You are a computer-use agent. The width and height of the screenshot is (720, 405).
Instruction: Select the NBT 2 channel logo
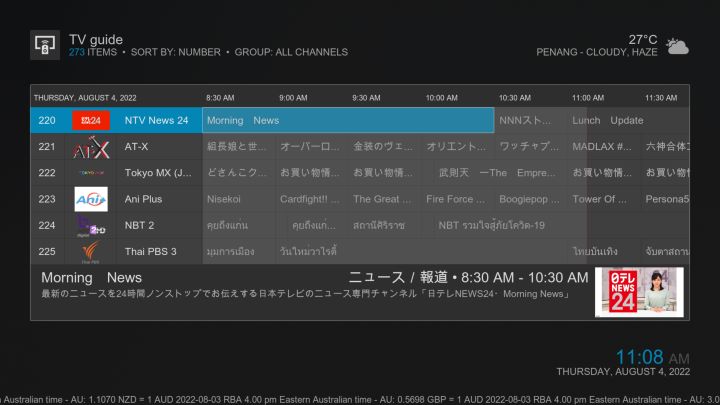pyautogui.click(x=91, y=225)
